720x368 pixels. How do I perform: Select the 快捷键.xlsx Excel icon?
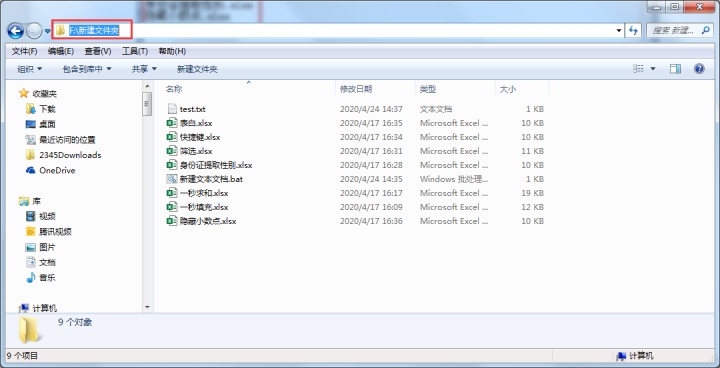point(172,137)
